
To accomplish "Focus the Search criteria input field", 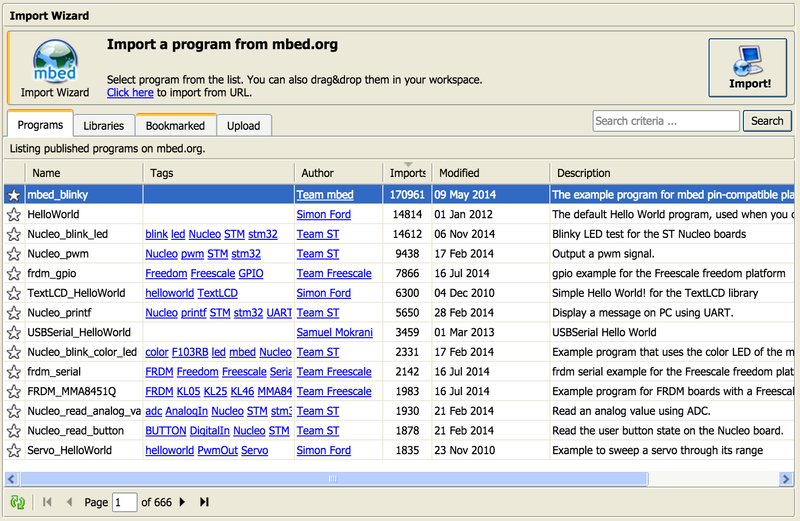I will [x=666, y=121].
